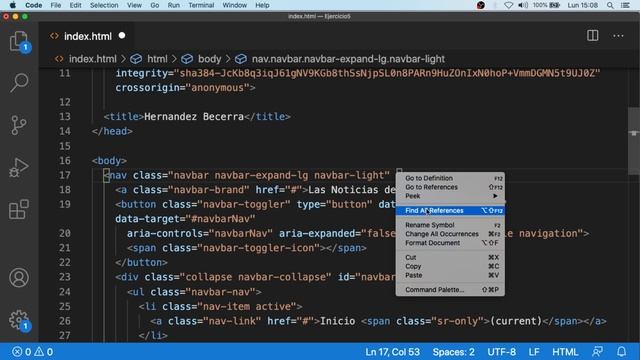This screenshot has width=640, height=360.
Task: Open notifications bell in status bar
Action: point(621,352)
